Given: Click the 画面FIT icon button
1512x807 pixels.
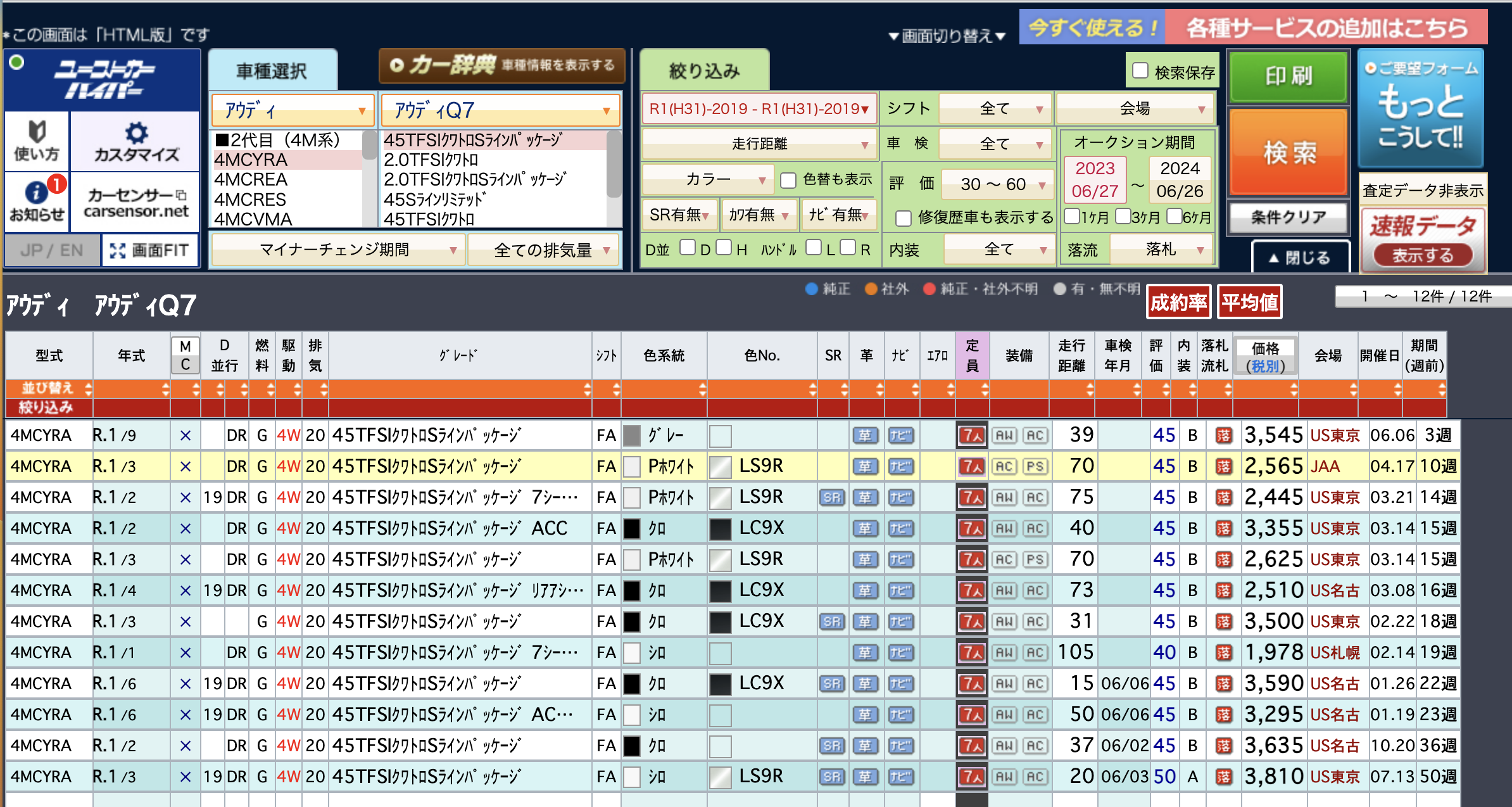Looking at the screenshot, I should (x=149, y=250).
